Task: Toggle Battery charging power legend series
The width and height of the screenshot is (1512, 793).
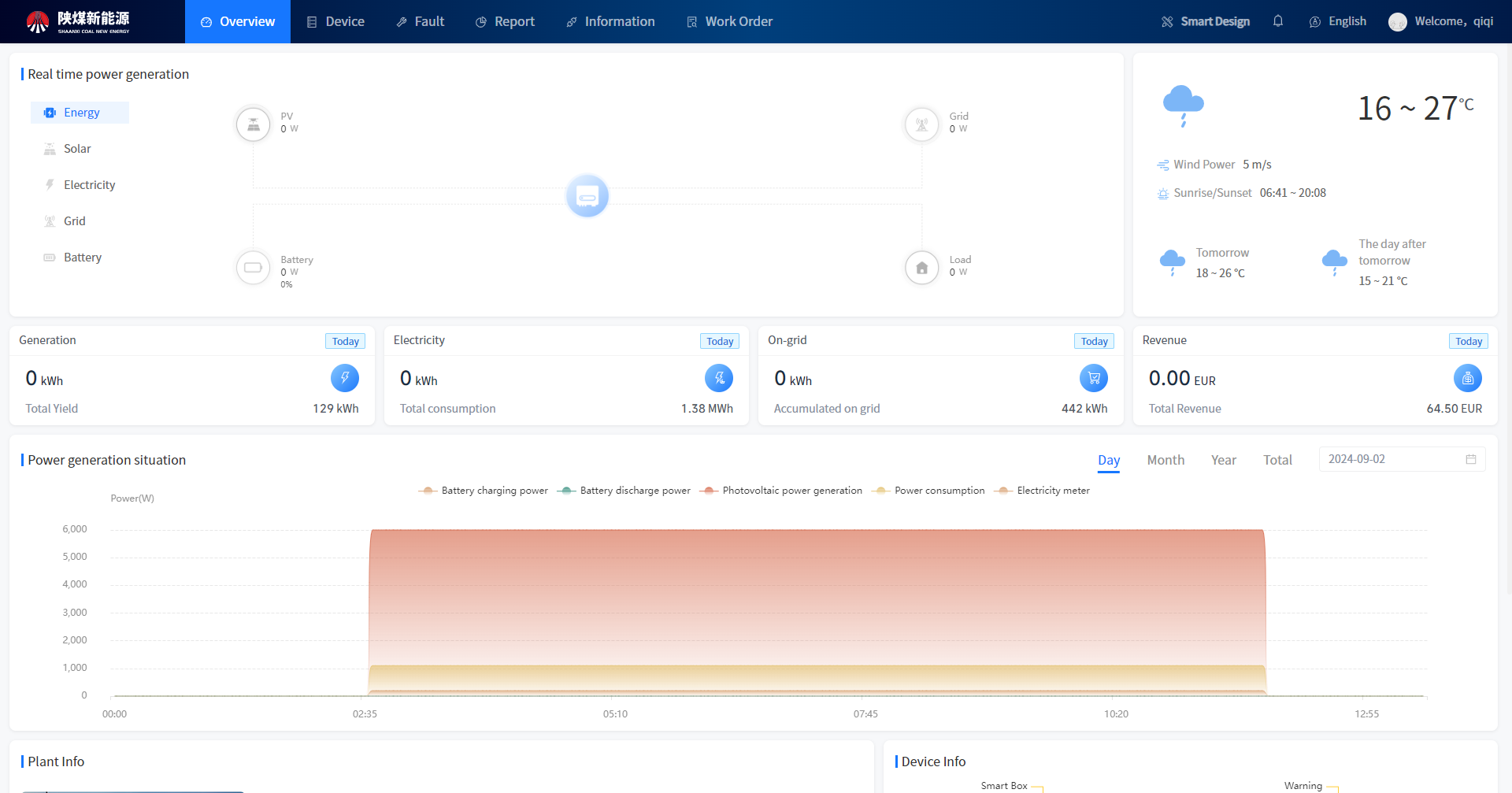Action: (x=484, y=491)
